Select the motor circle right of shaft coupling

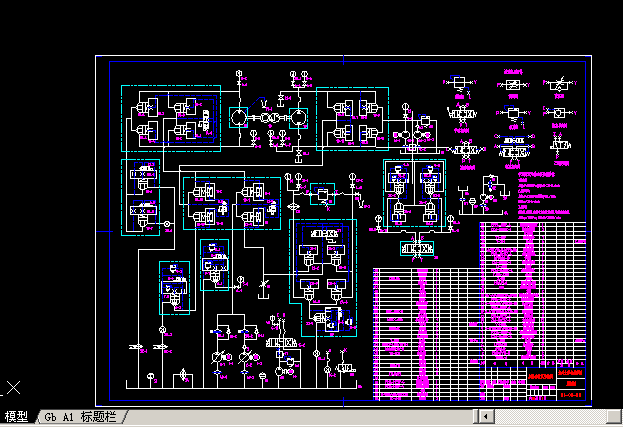click(x=298, y=118)
